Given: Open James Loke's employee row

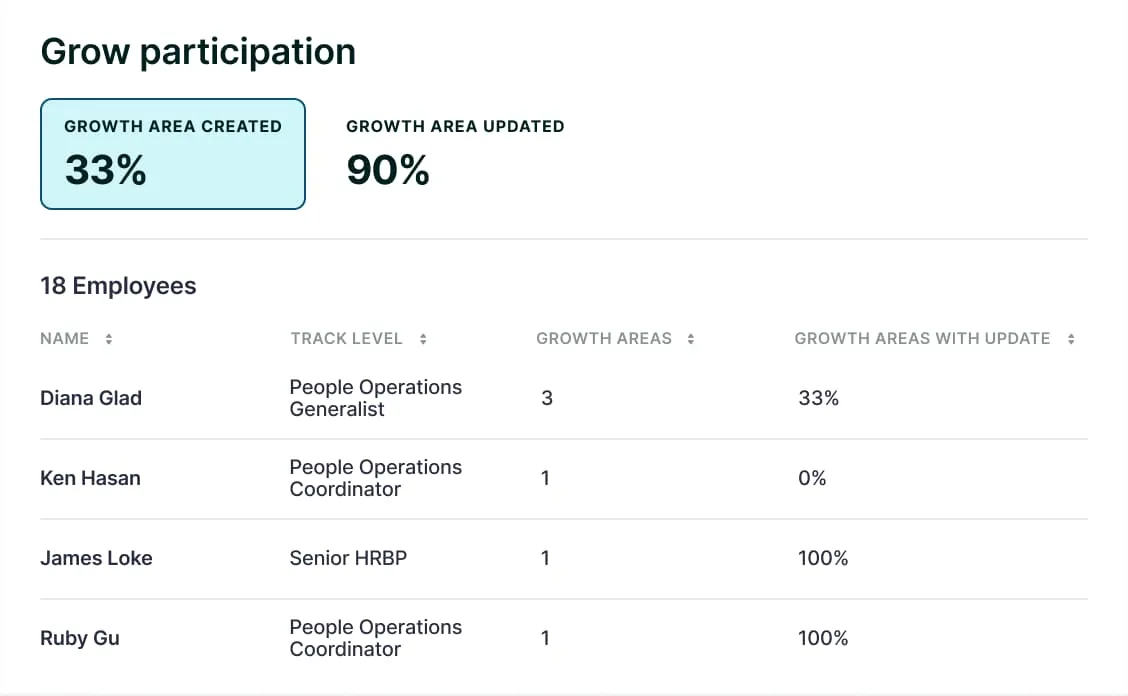Looking at the screenshot, I should [x=96, y=558].
